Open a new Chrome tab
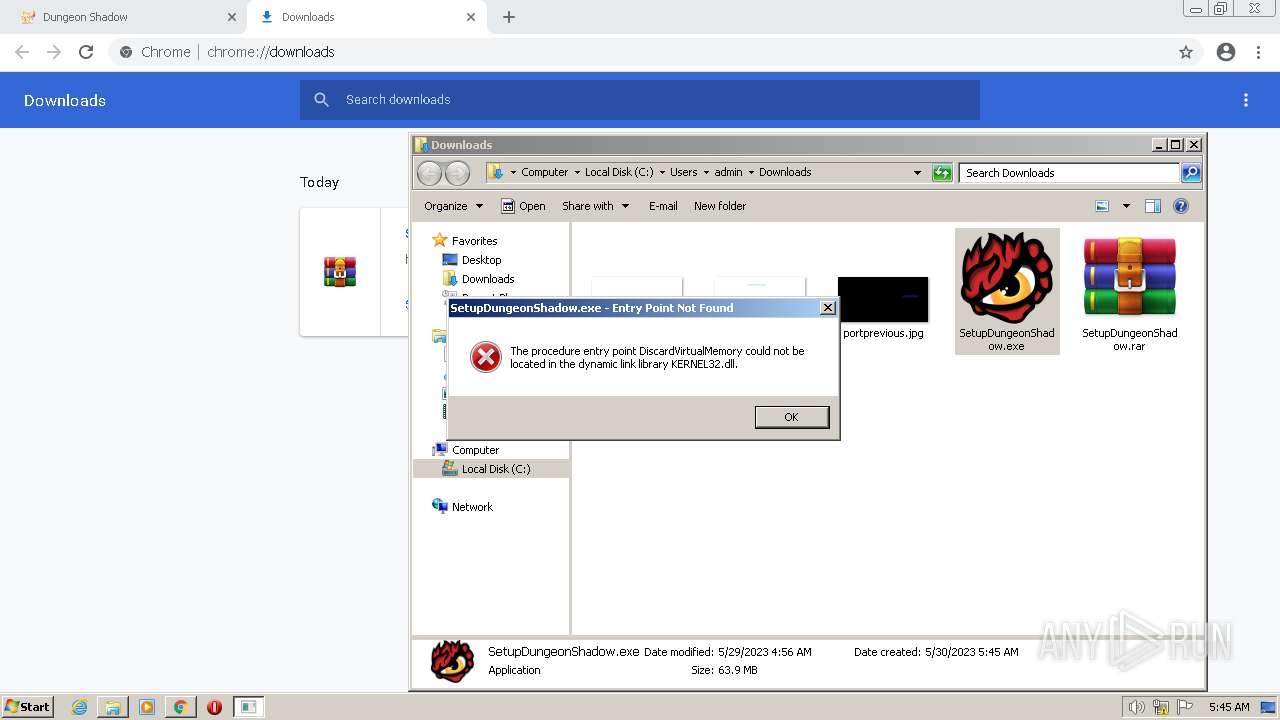This screenshot has width=1280, height=720. [508, 17]
